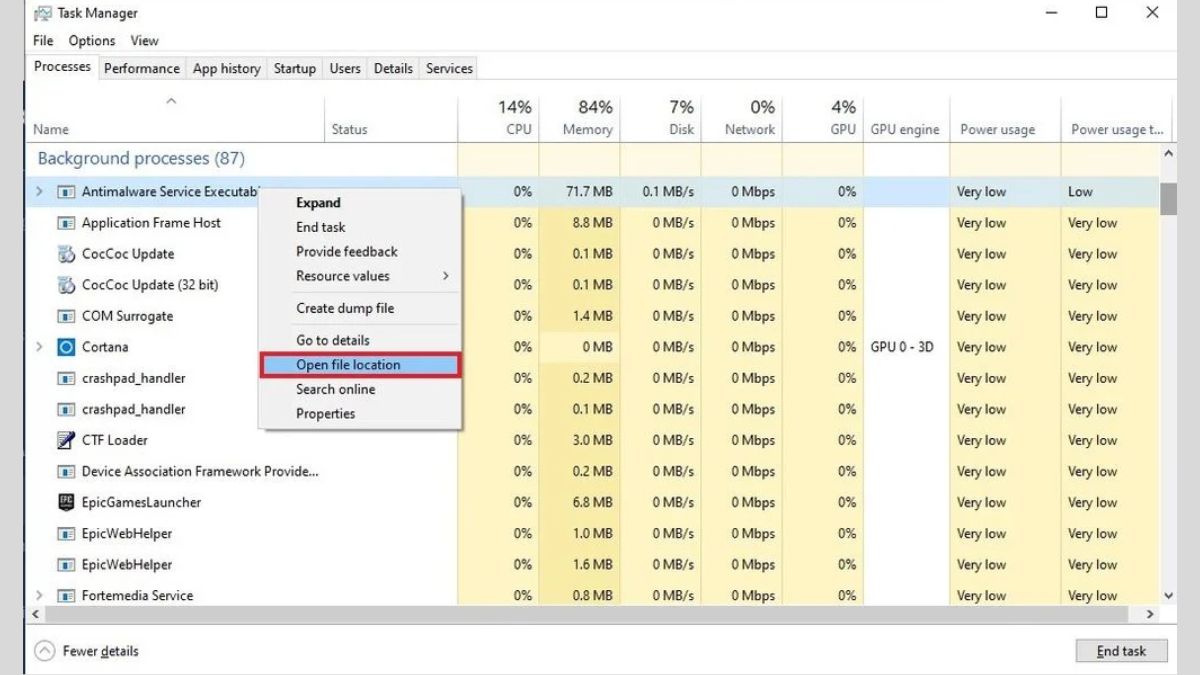Screen dimensions: 1200x675
Task: Expand the Antimalware Service Executable process
Action: [38, 191]
